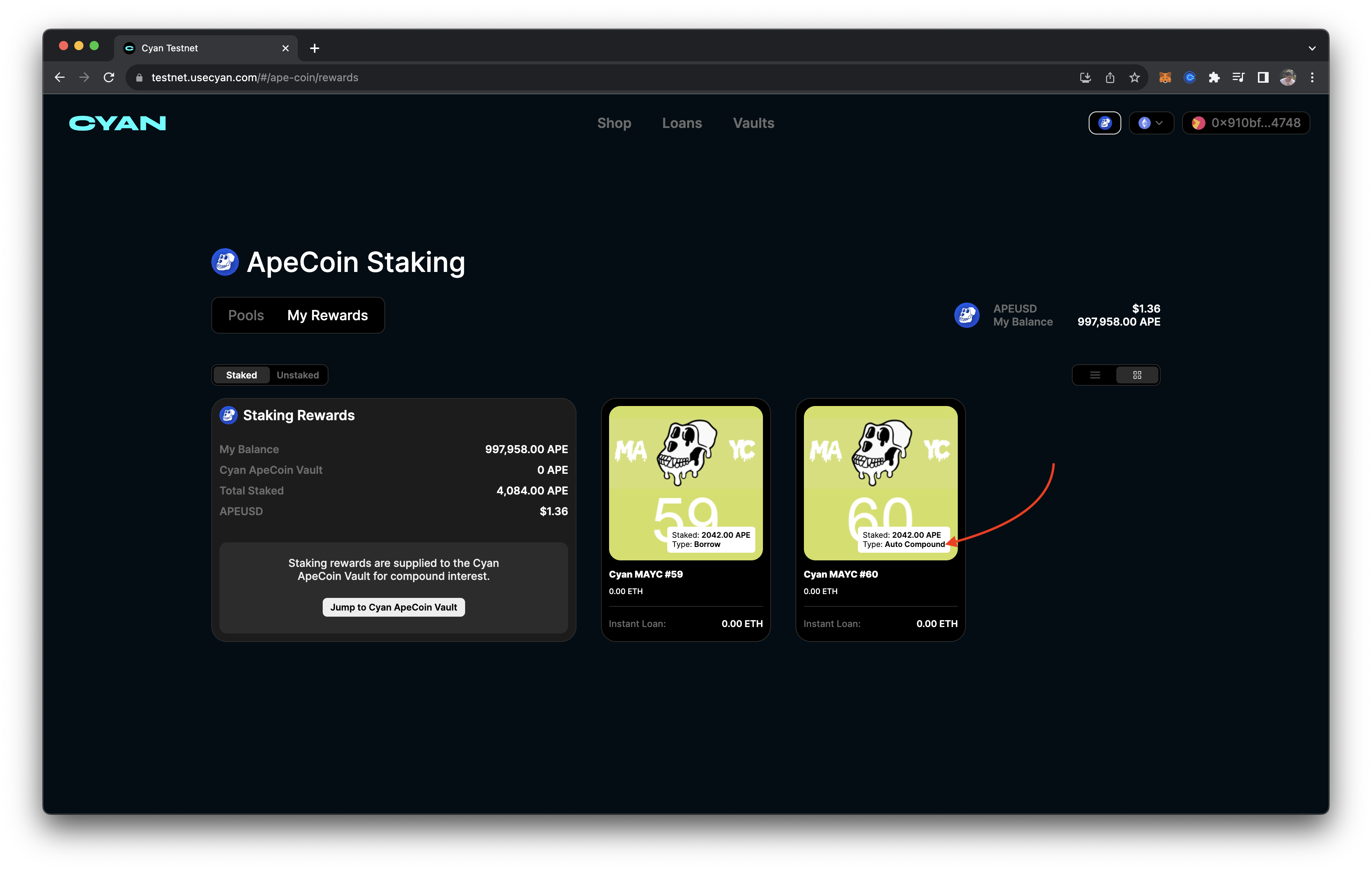This screenshot has width=1372, height=871.
Task: Expand the tab search chevron
Action: click(1312, 48)
